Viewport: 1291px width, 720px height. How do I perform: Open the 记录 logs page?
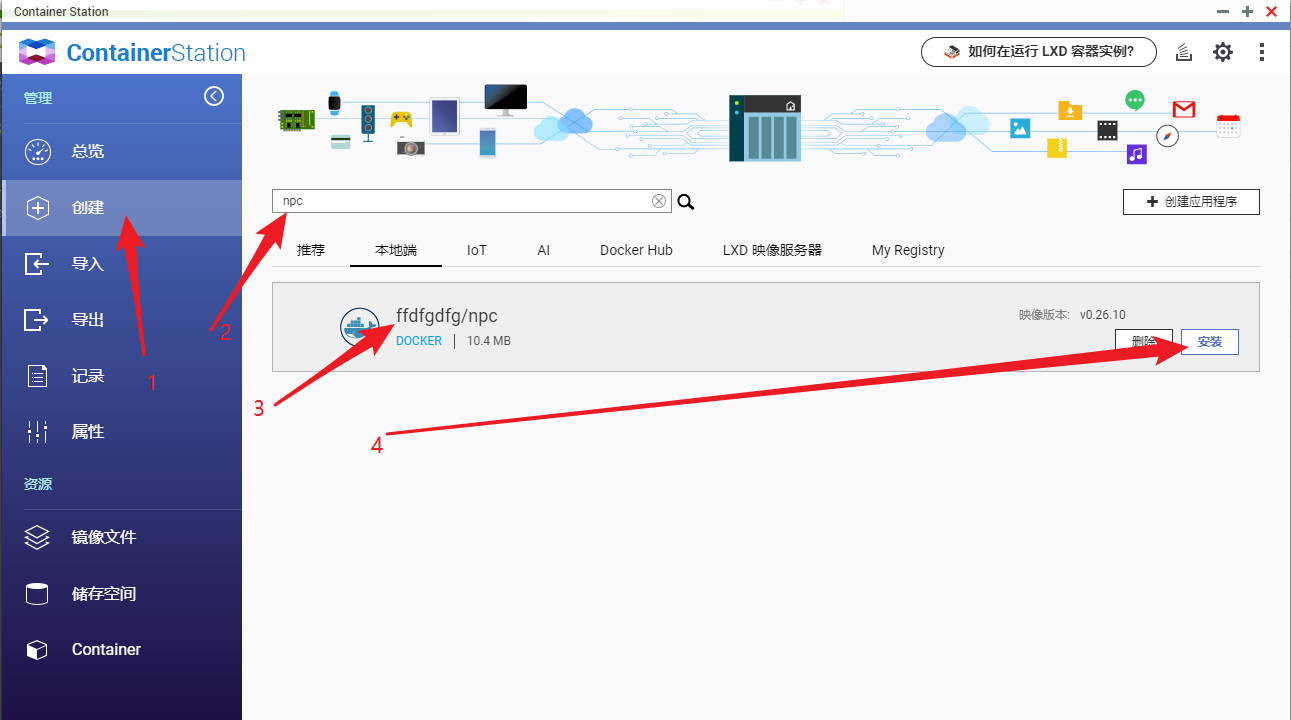pyautogui.click(x=121, y=376)
